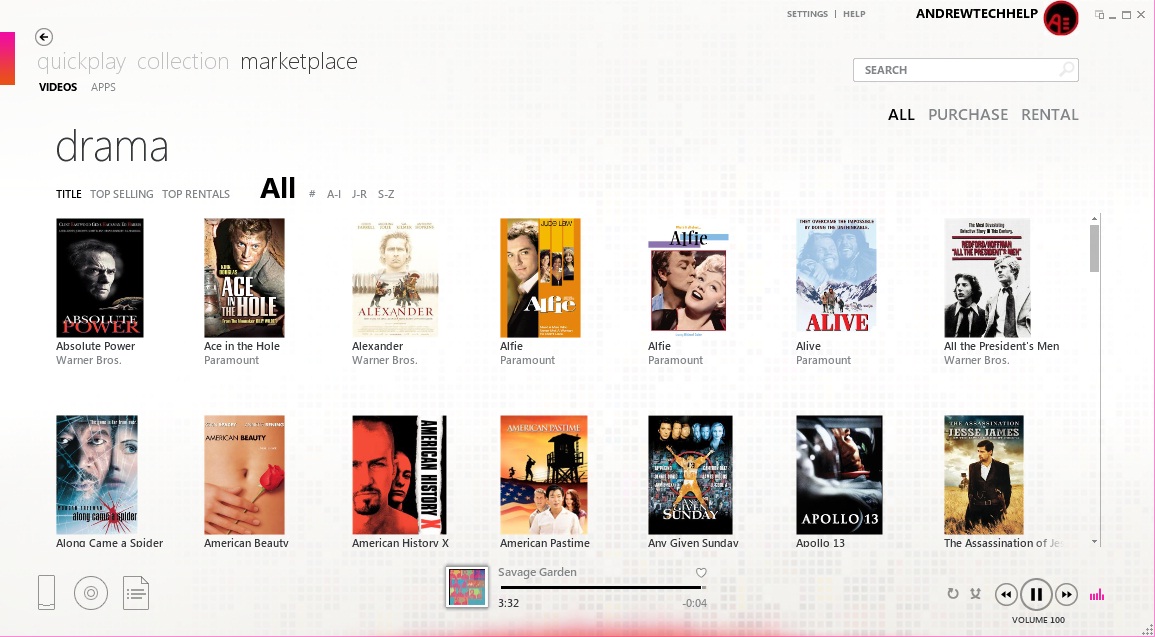Switch to the APPS subtab
Image resolution: width=1155 pixels, height=637 pixels.
(x=103, y=87)
